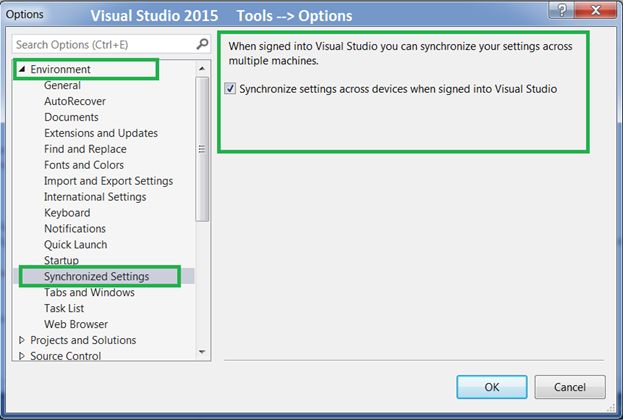
Task: Open International Settings page
Action: [95, 197]
